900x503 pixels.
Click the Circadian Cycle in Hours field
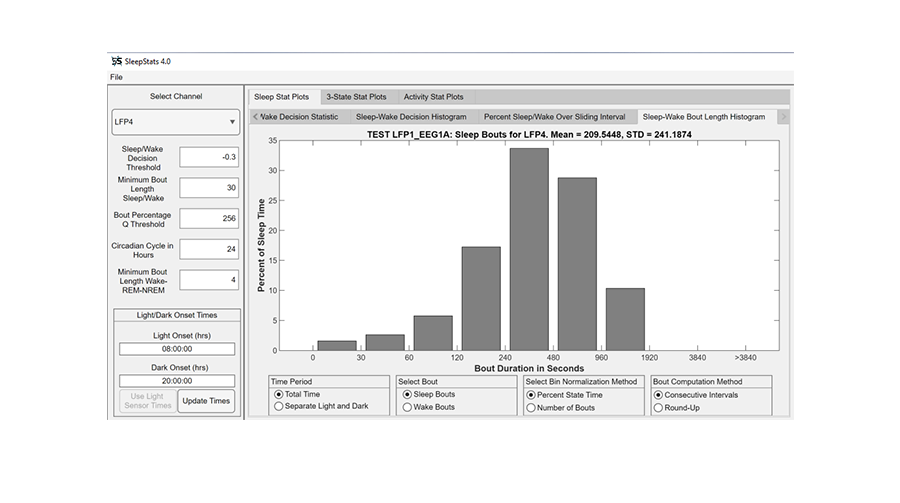209,249
